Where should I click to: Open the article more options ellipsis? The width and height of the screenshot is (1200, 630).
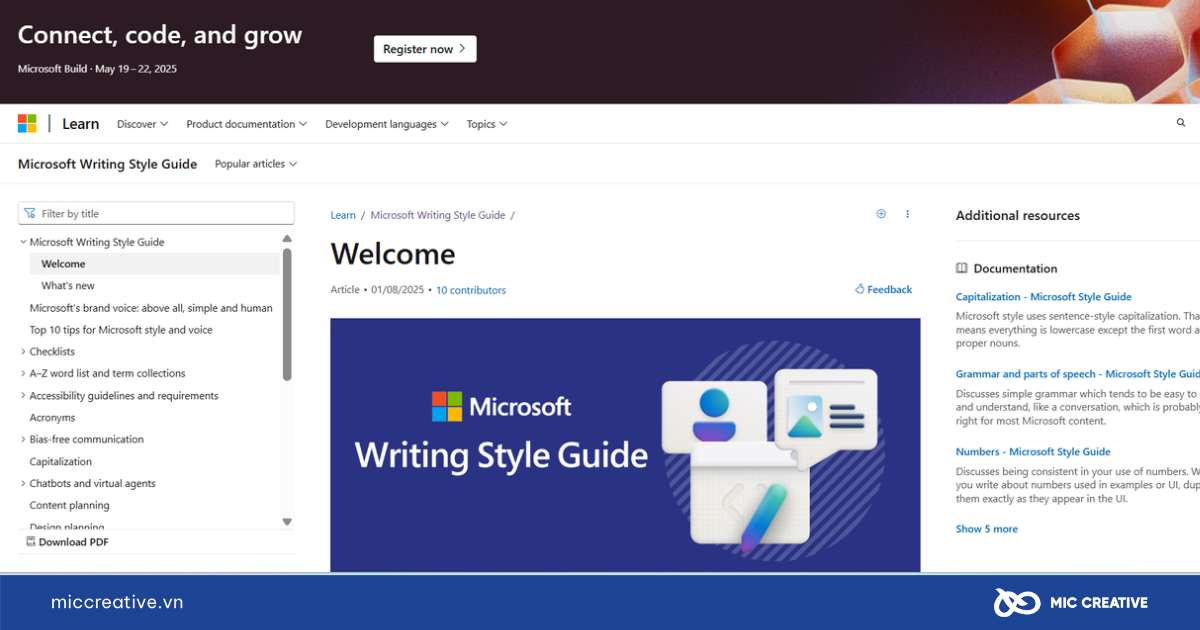pos(907,214)
